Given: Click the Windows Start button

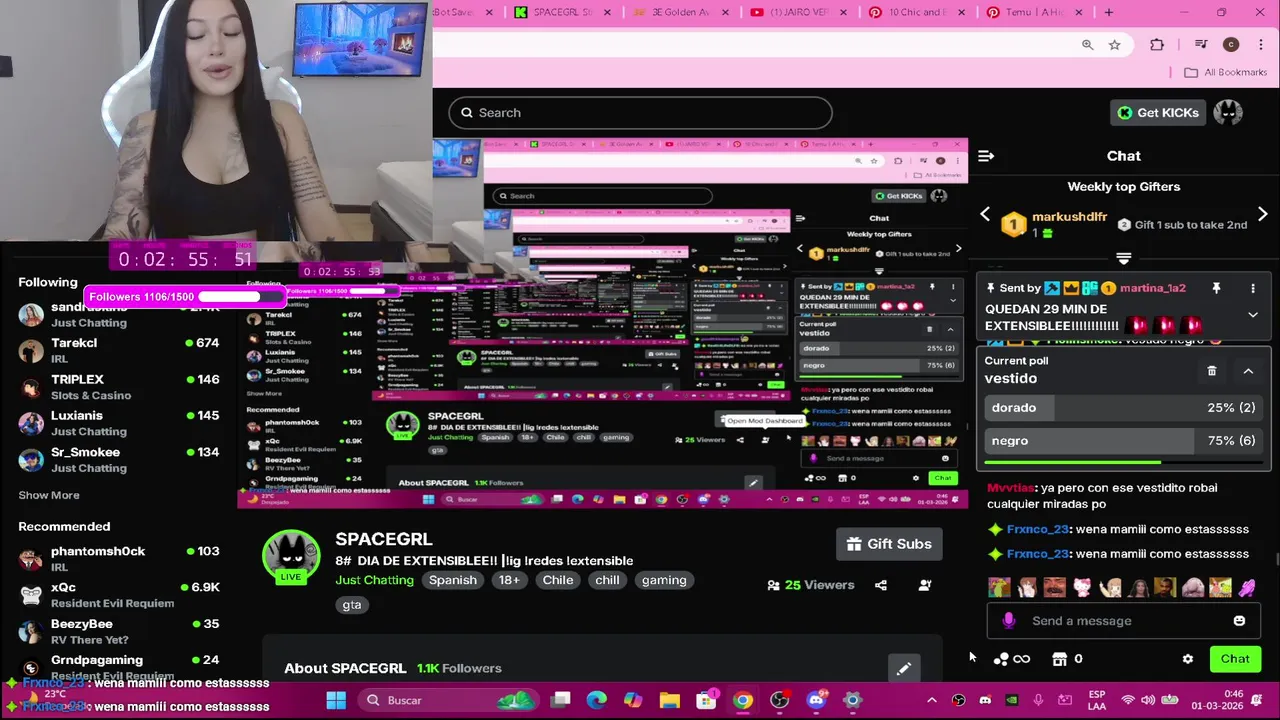Looking at the screenshot, I should (x=336, y=700).
